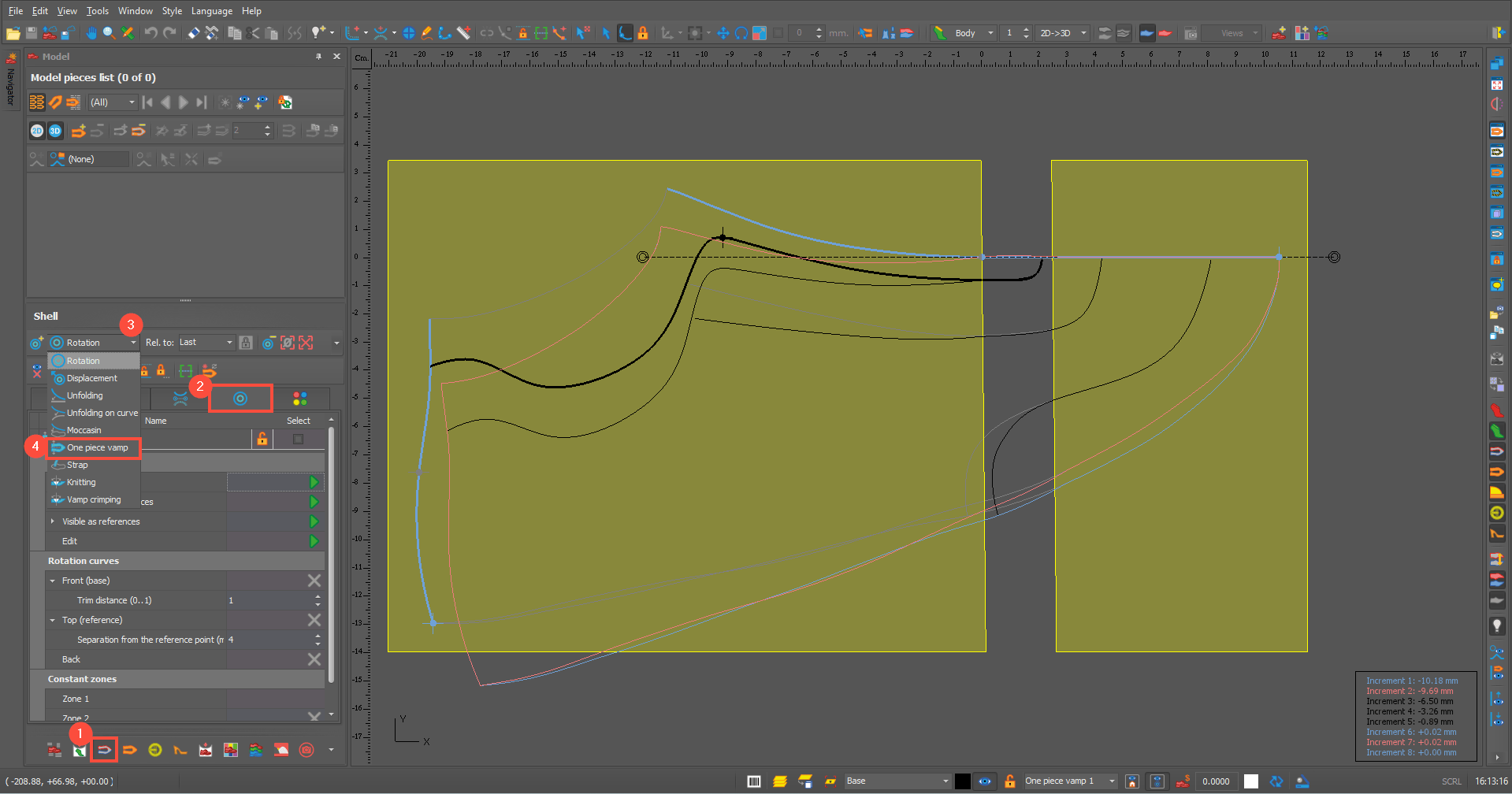The height and width of the screenshot is (794, 1512).
Task: Toggle the orange unlock icon in the list row
Action: point(262,439)
